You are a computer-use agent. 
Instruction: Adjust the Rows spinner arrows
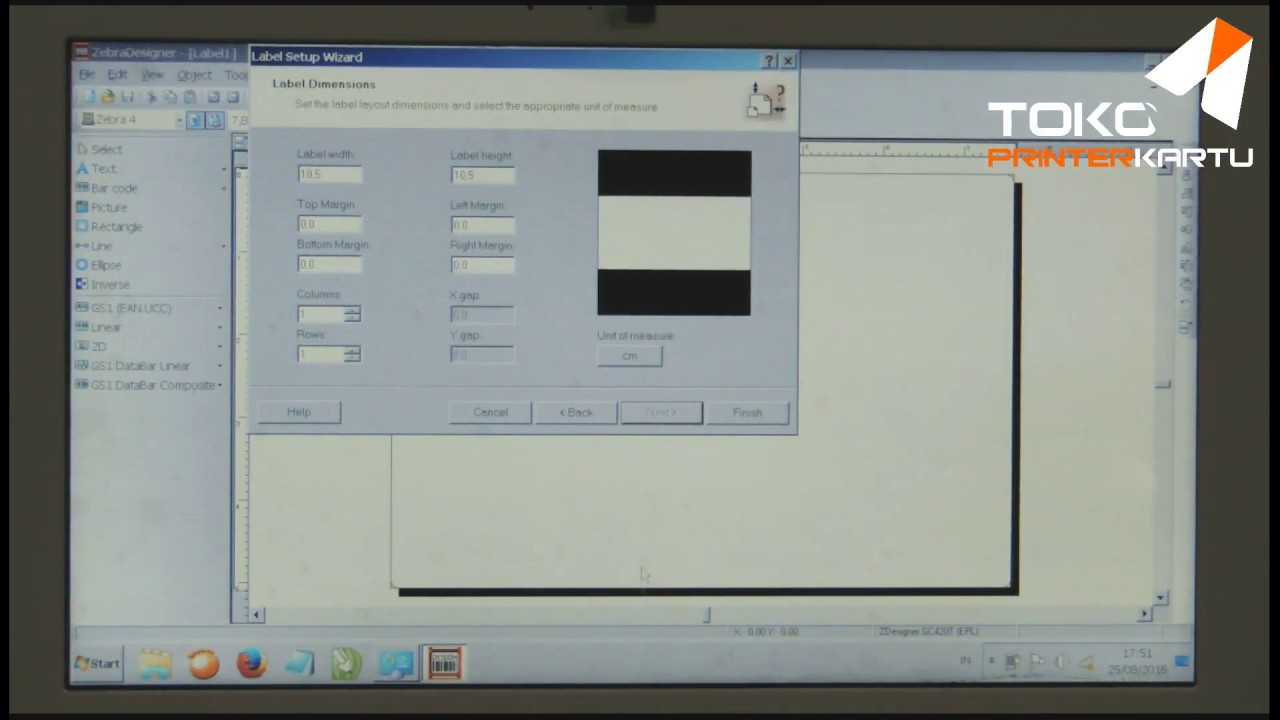tap(352, 354)
